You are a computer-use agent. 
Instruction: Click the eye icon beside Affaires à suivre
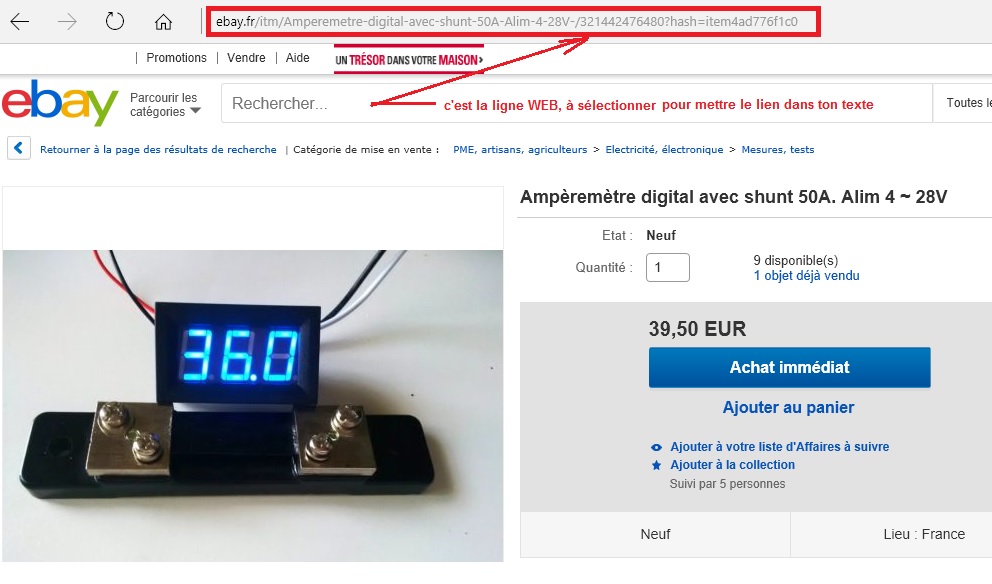click(x=656, y=447)
